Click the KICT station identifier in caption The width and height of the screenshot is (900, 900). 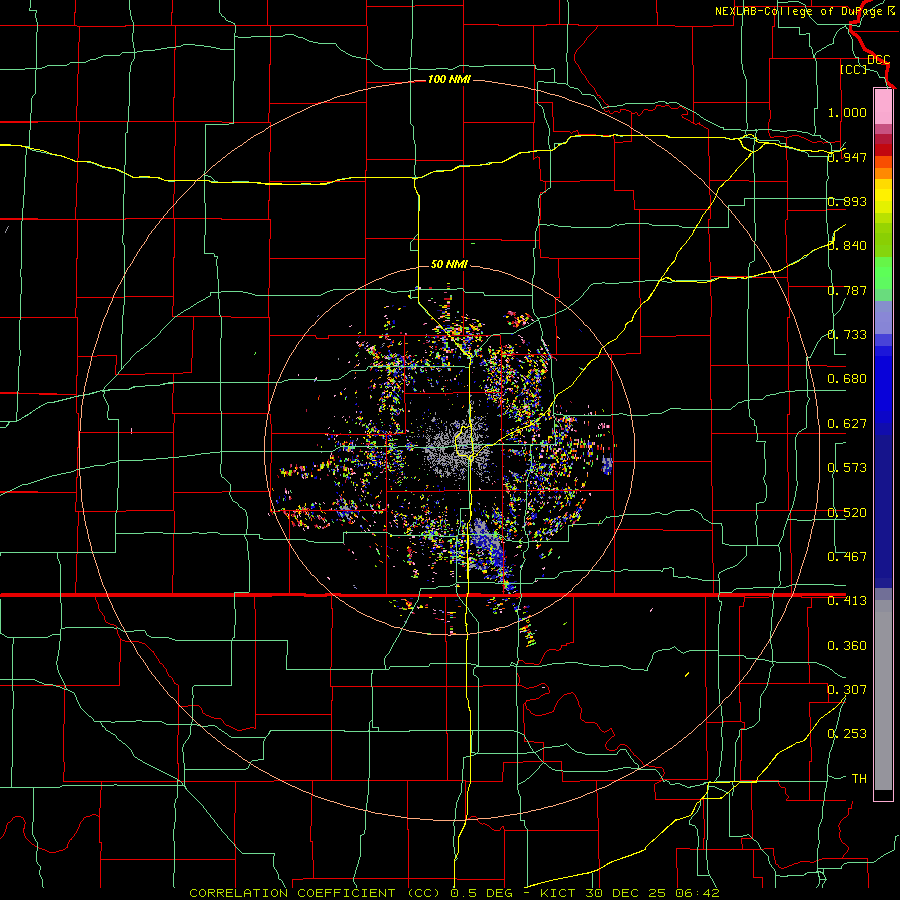click(557, 893)
